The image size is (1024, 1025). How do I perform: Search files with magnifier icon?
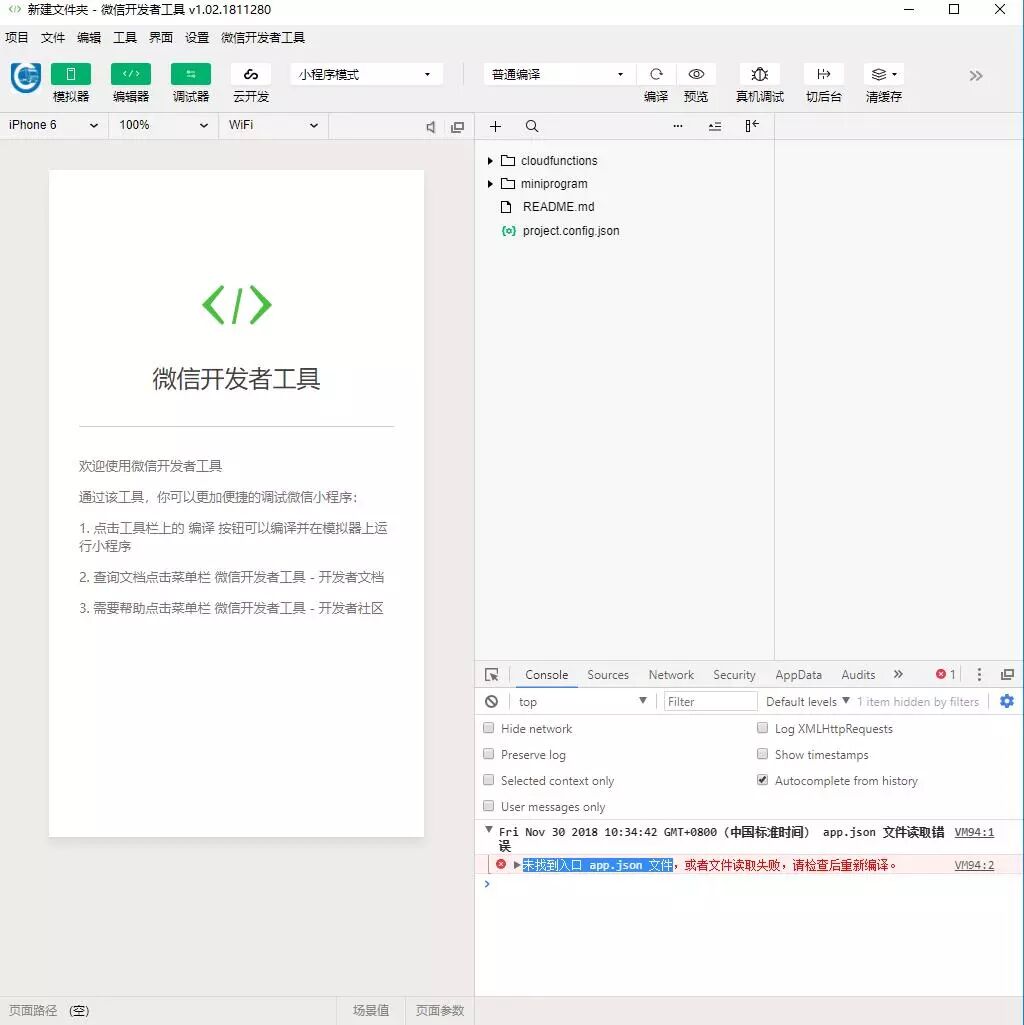coord(532,126)
